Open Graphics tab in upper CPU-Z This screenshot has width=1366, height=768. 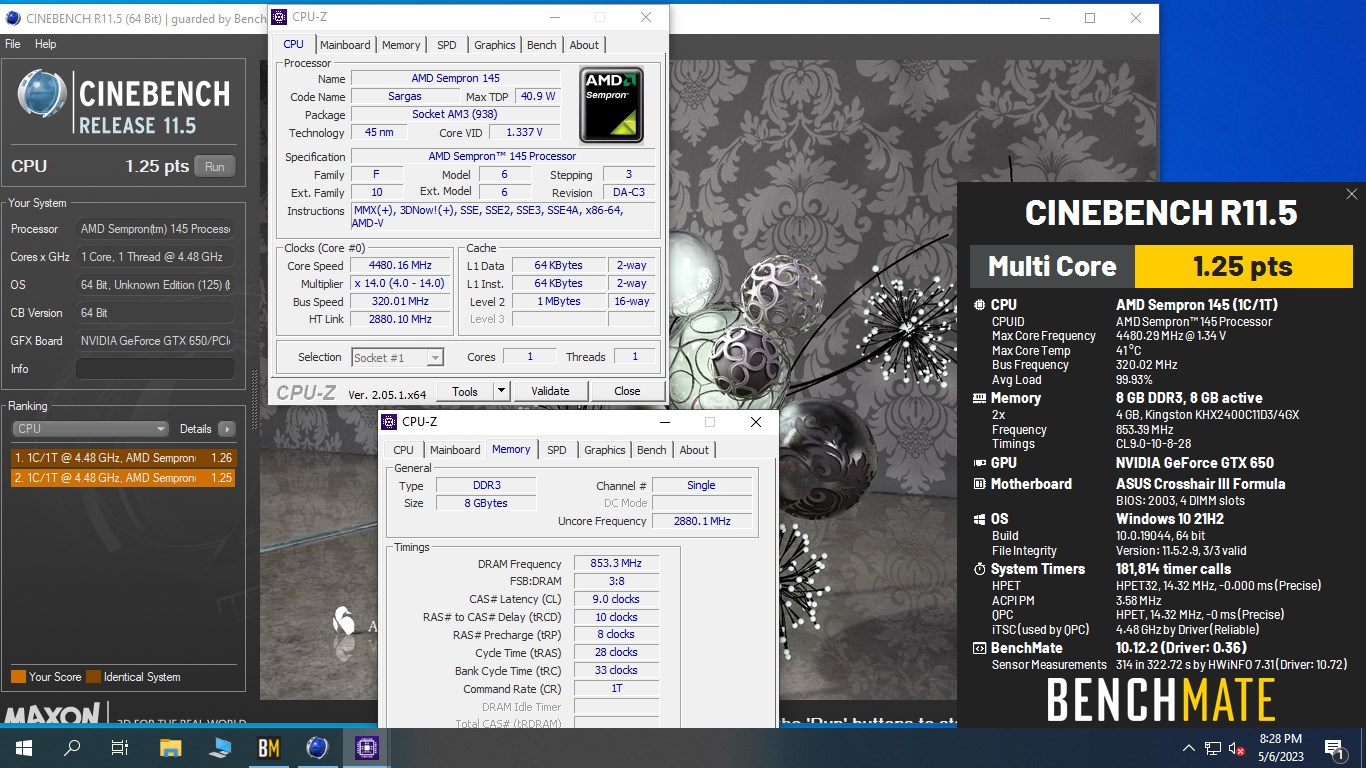point(495,45)
